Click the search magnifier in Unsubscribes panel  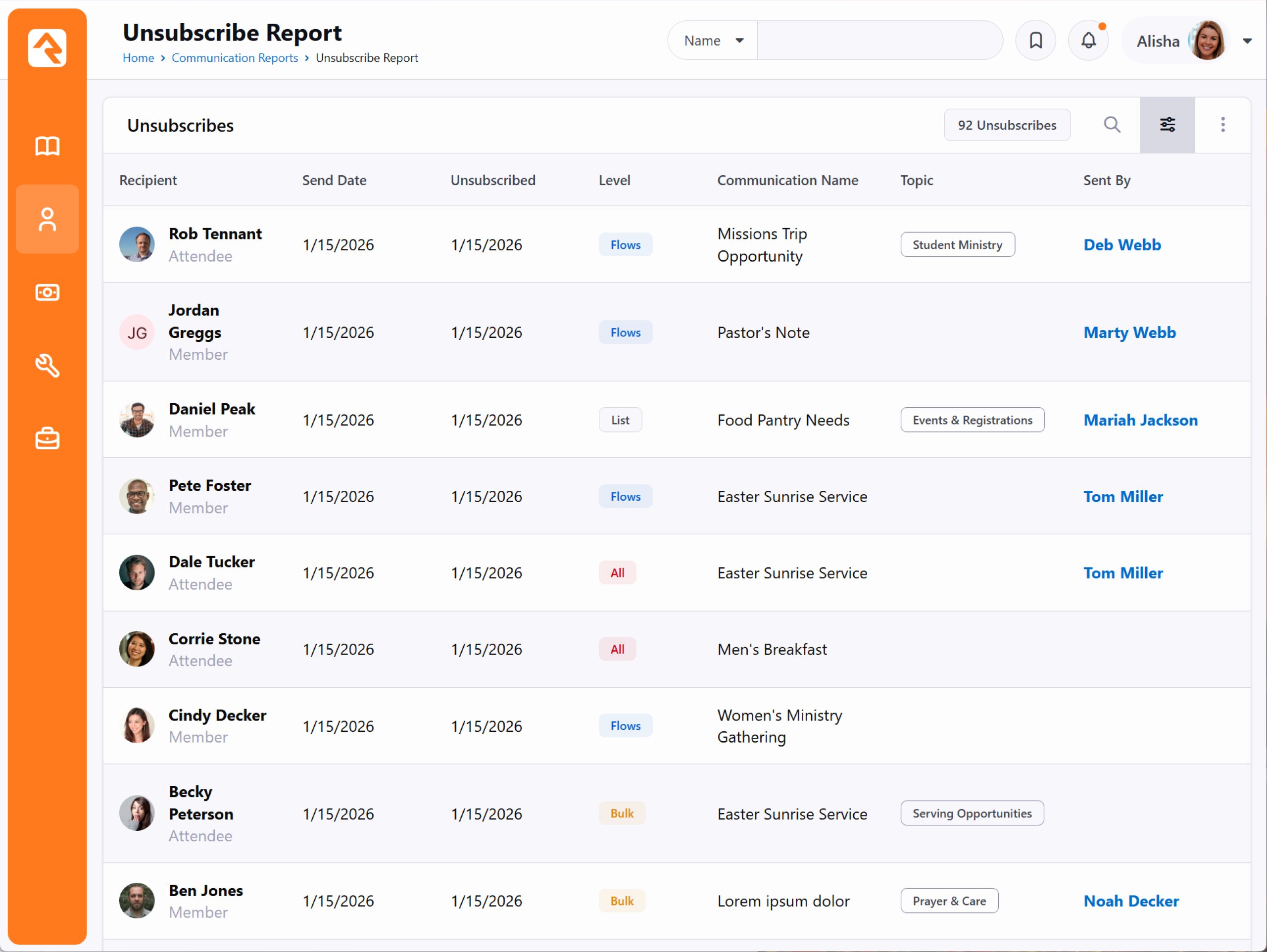[x=1112, y=125]
